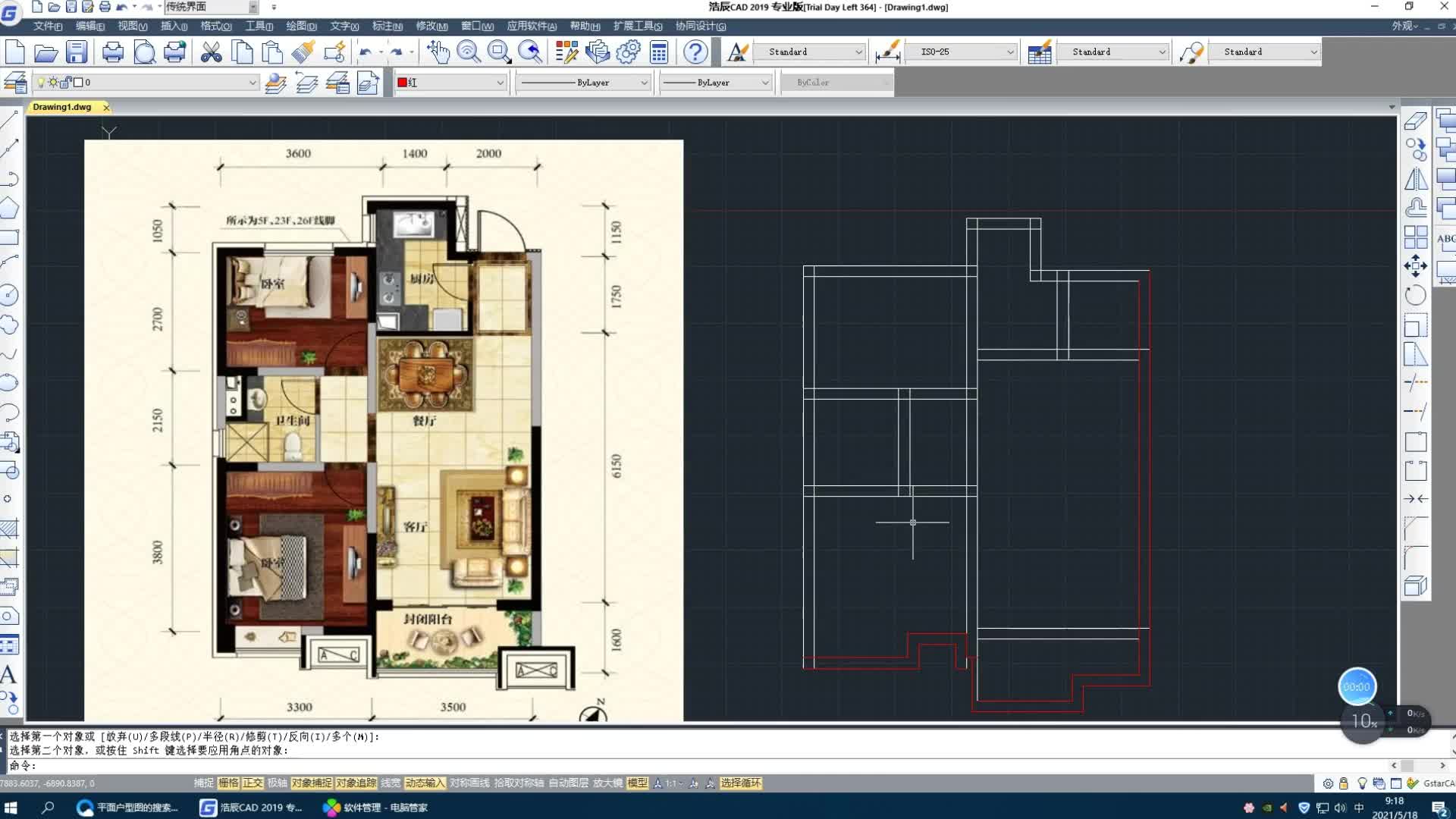The image size is (1456, 819).
Task: Click the 模型 model button in status bar
Action: (x=637, y=783)
